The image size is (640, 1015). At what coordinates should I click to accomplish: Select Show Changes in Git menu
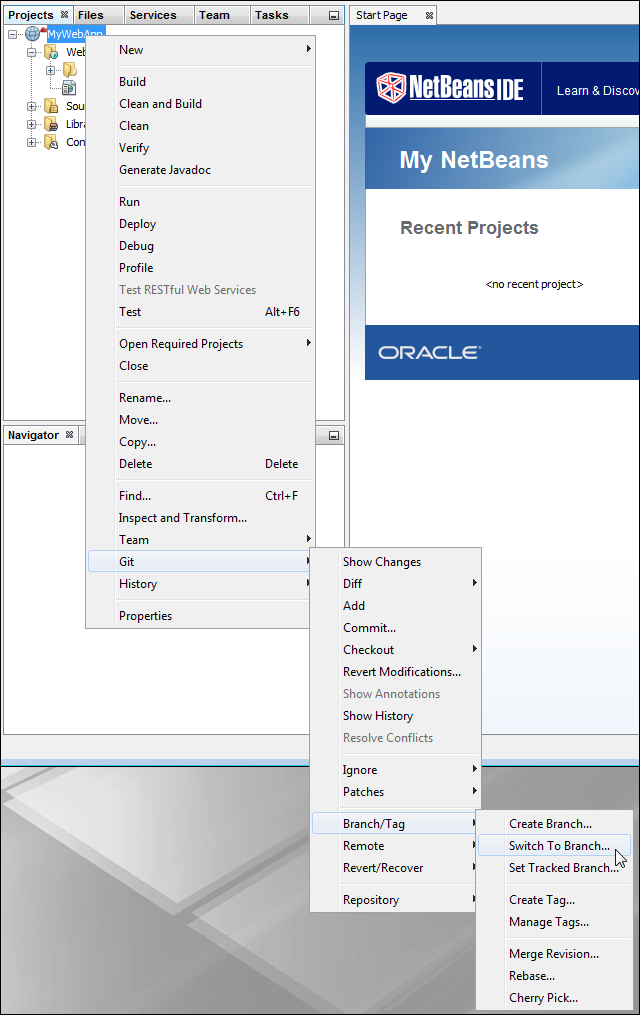click(396, 562)
